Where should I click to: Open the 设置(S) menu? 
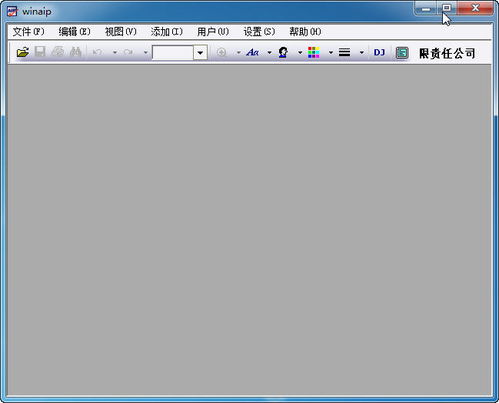(259, 32)
